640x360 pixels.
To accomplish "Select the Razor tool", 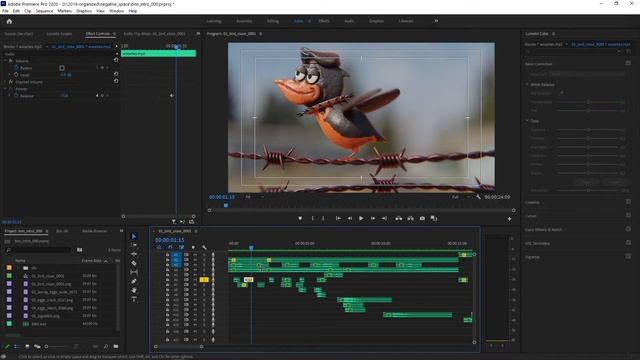I will (134, 263).
